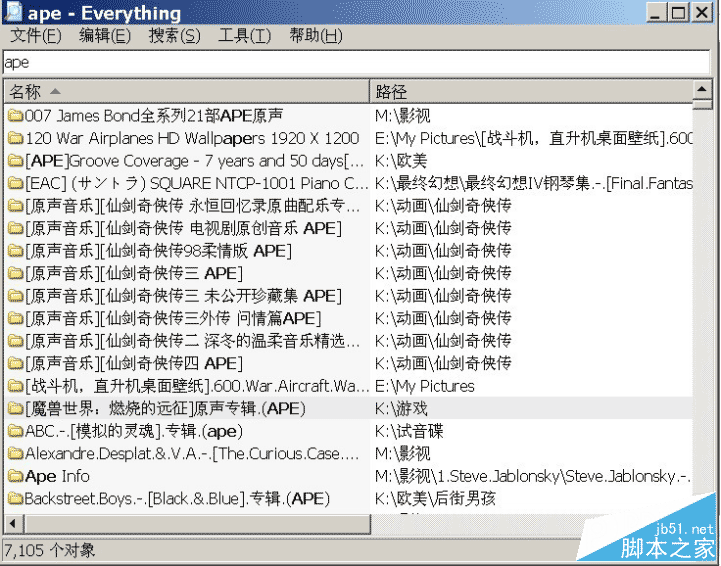The image size is (721, 566).
Task: Open the 帮助(H) menu
Action: click(315, 35)
